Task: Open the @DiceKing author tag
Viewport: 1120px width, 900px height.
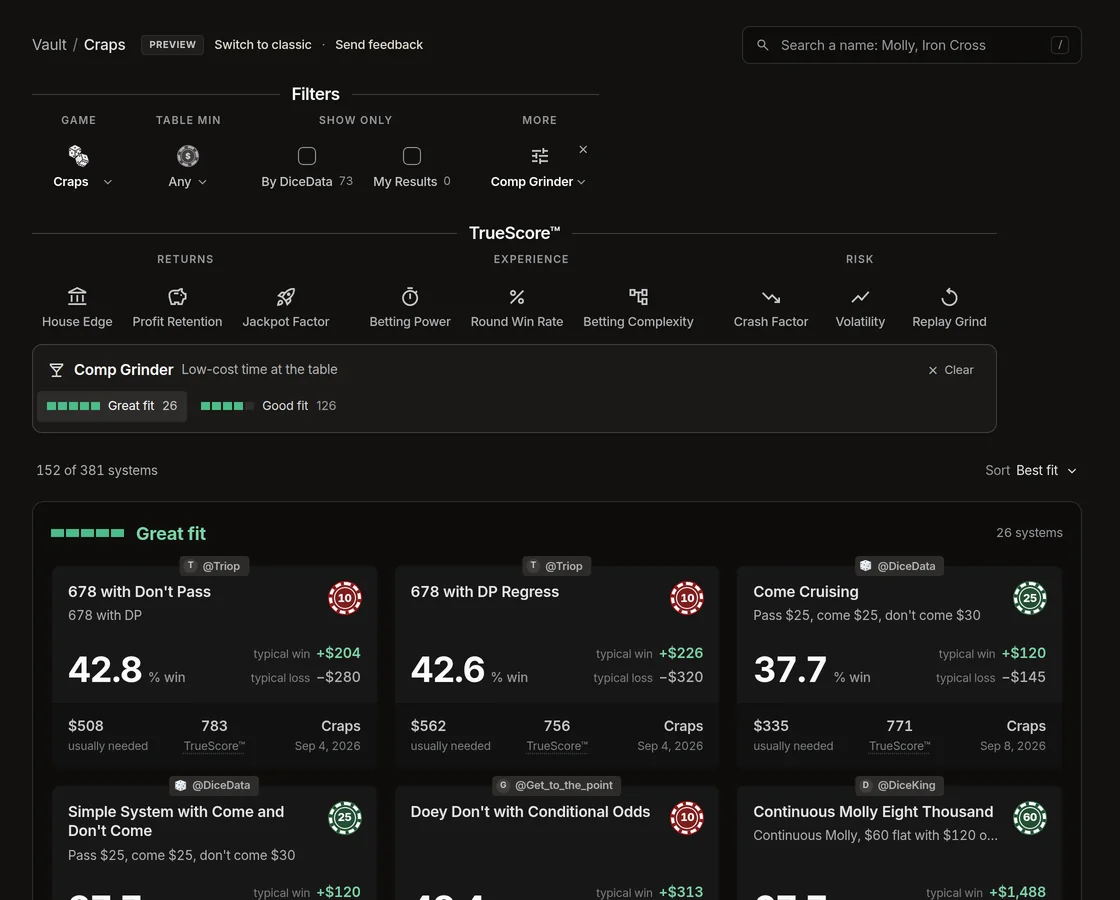Action: (899, 785)
